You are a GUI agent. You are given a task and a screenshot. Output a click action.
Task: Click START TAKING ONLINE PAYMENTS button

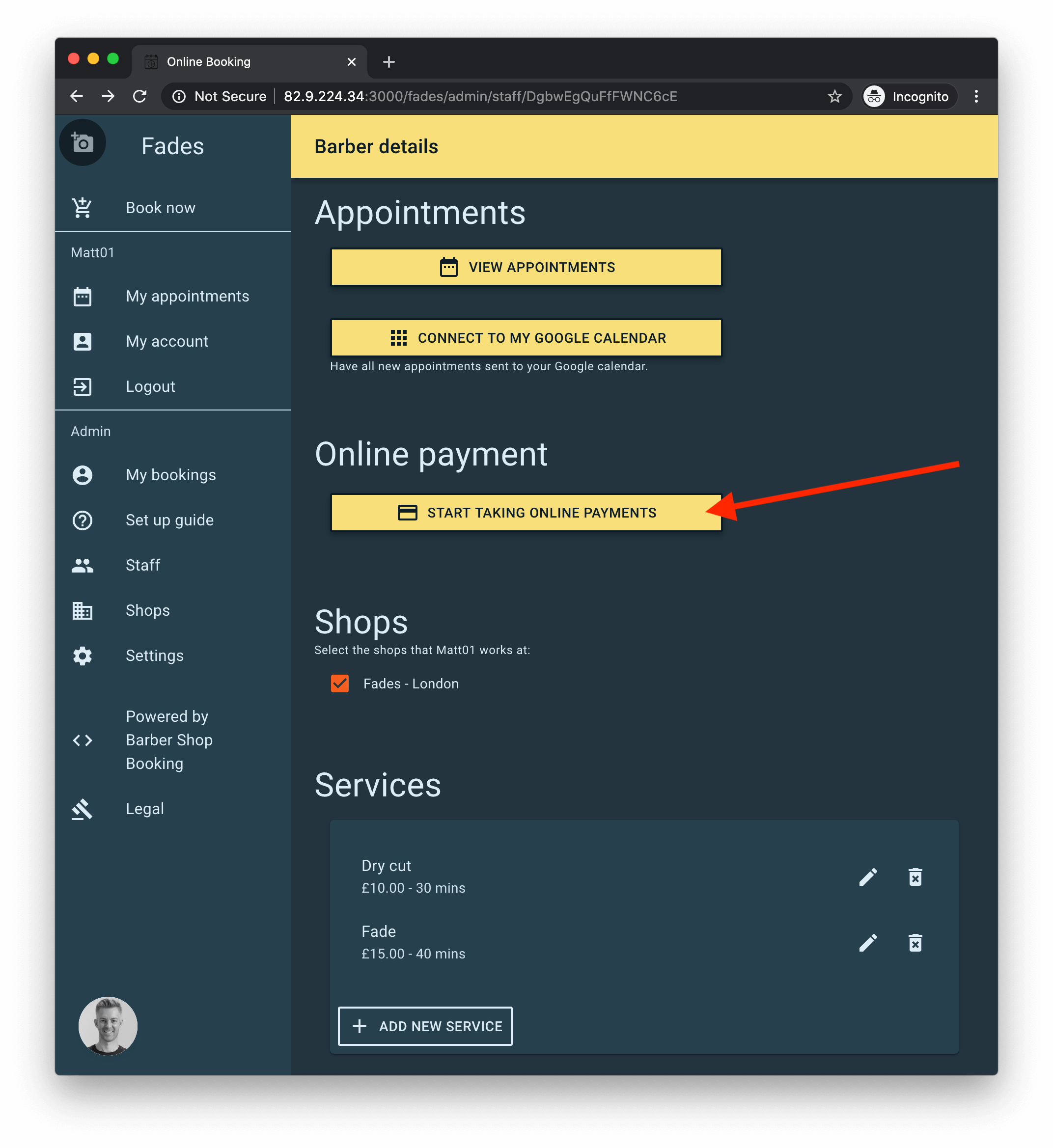[x=527, y=512]
